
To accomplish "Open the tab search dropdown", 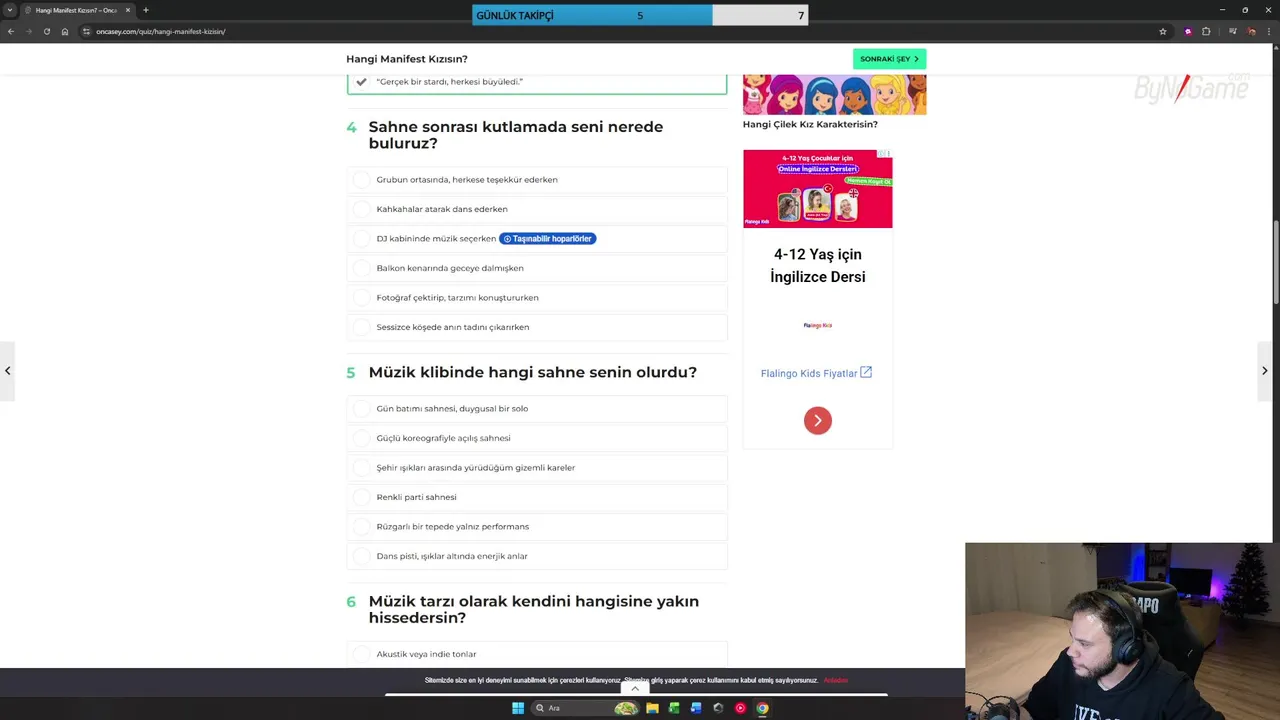I will click(x=10, y=10).
